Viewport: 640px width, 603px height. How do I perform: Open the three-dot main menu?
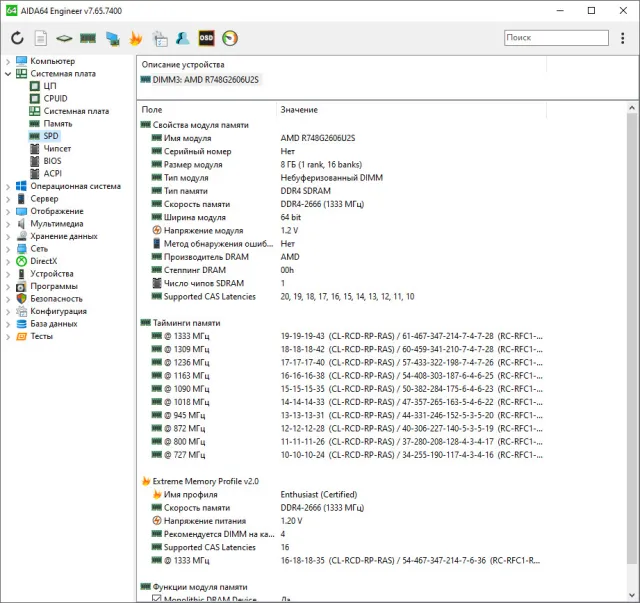pos(622,38)
